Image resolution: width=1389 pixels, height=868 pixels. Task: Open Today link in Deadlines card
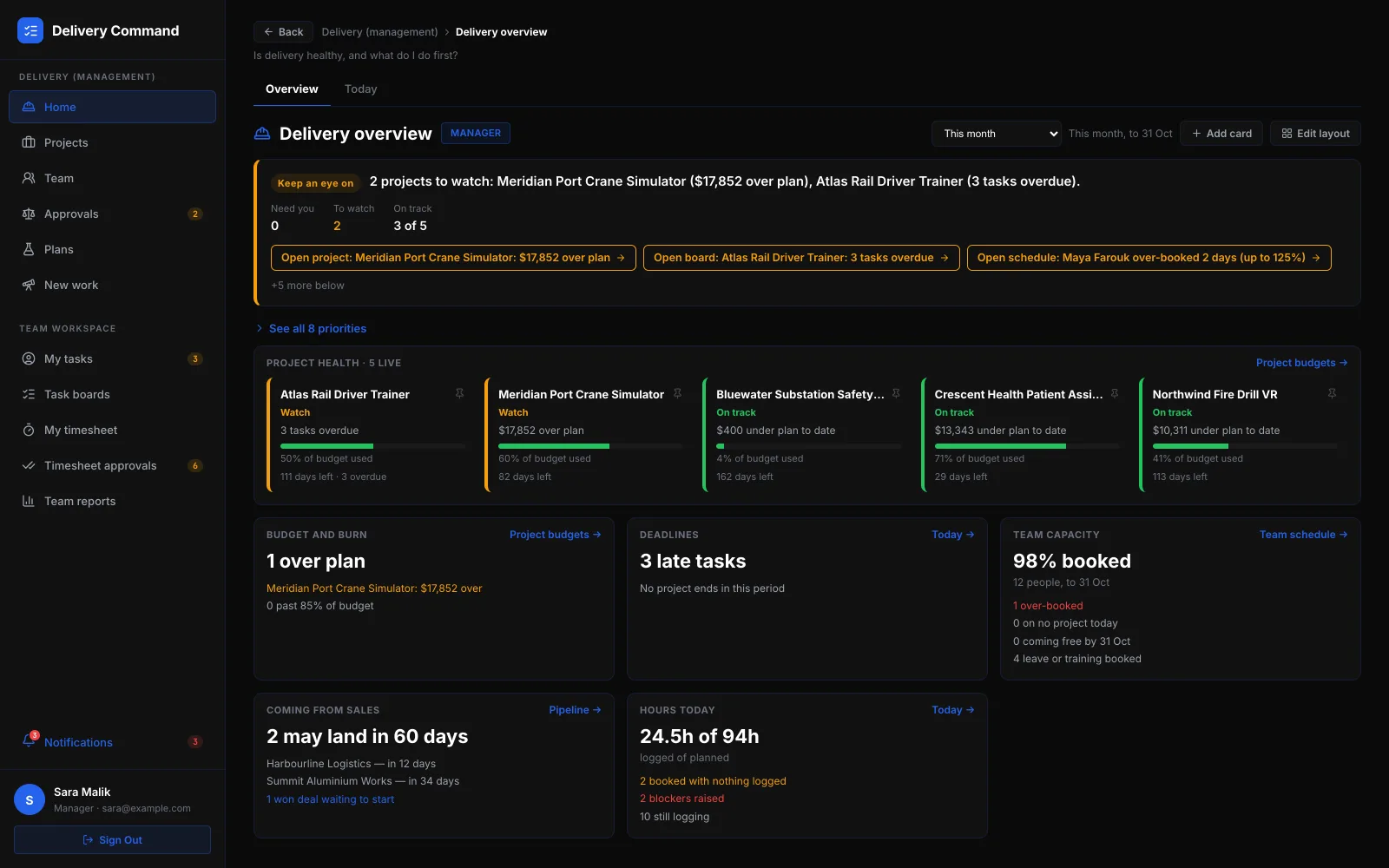click(952, 535)
